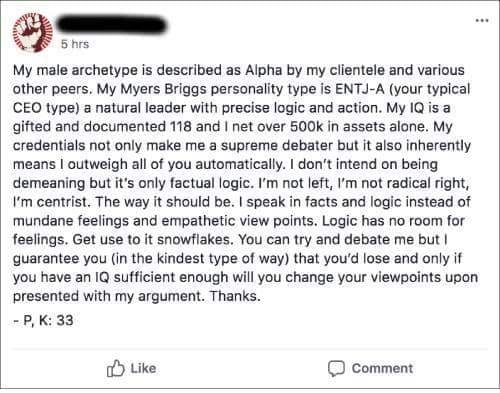Click the Comment button label
Image resolution: width=500 pixels, height=393 pixels.
tap(382, 368)
